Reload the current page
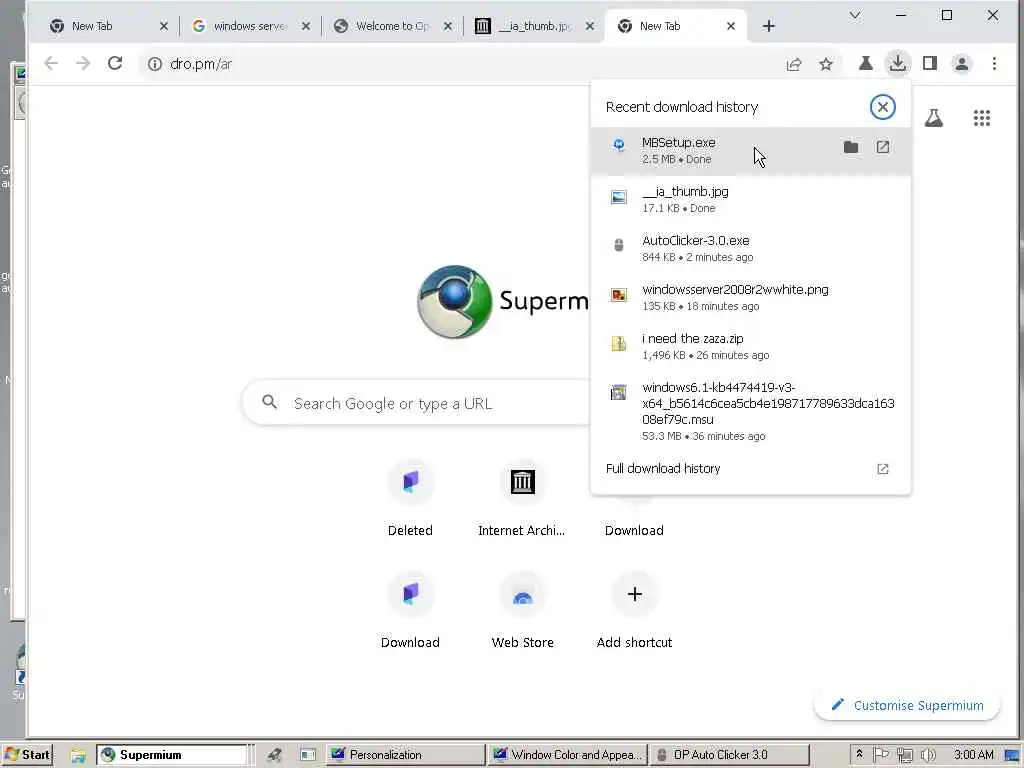This screenshot has height=768, width=1024. (115, 63)
